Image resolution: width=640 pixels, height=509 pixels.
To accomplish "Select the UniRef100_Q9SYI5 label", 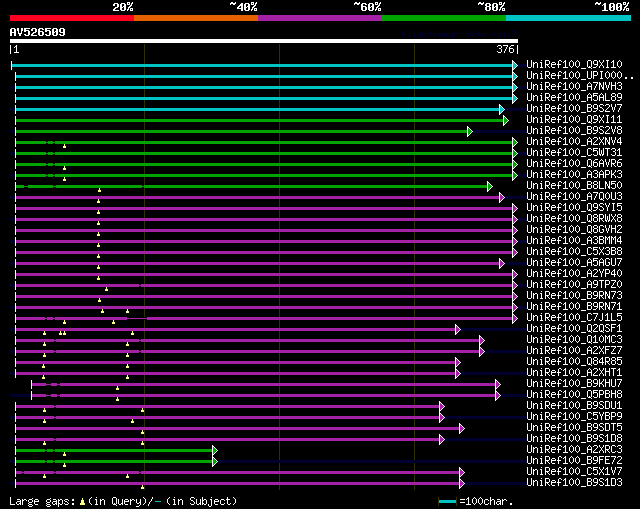I will point(574,208).
